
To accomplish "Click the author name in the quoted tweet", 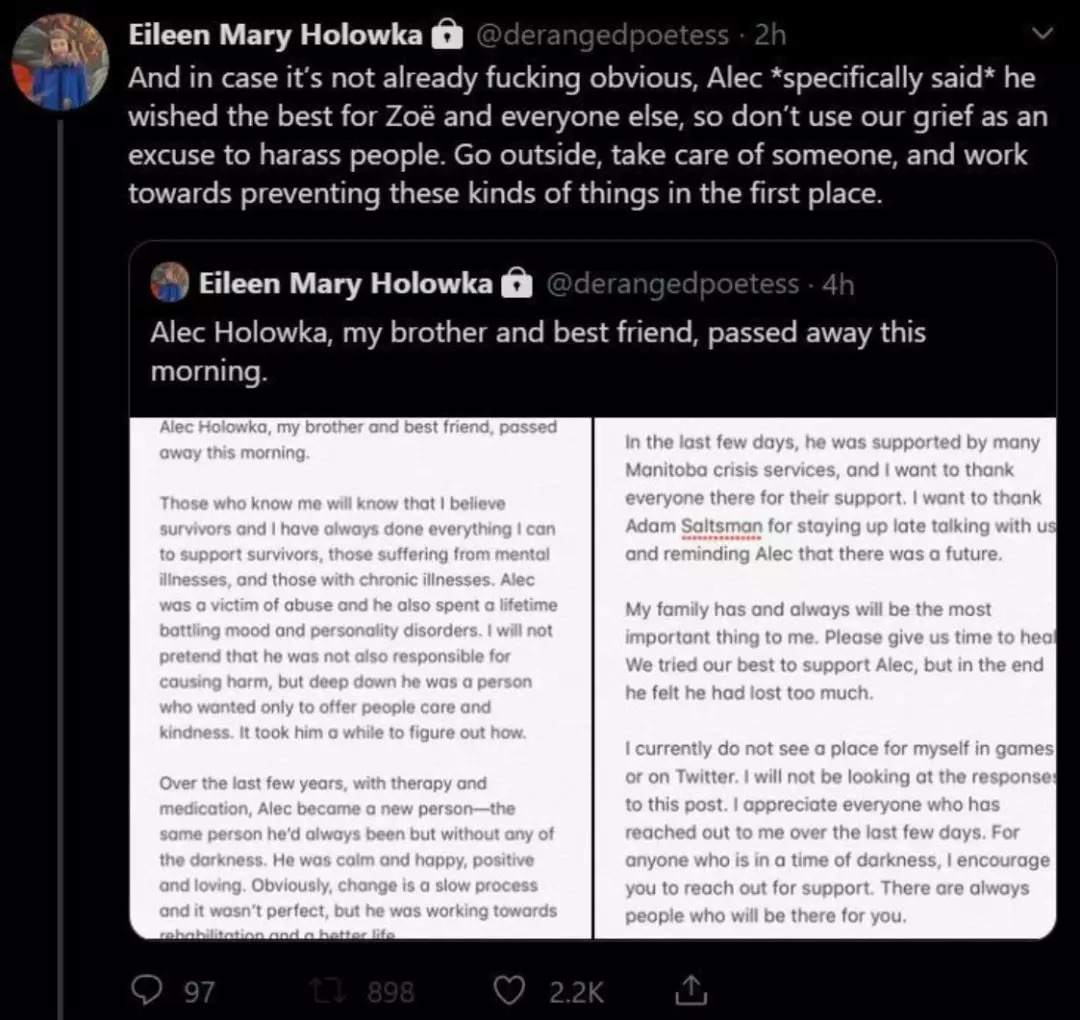I will [x=346, y=284].
